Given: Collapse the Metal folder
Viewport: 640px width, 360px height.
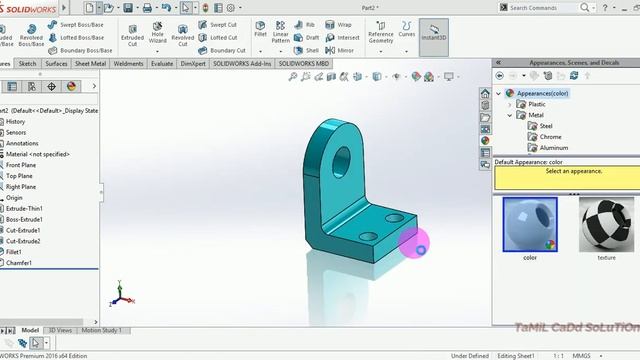Looking at the screenshot, I should click(510, 116).
